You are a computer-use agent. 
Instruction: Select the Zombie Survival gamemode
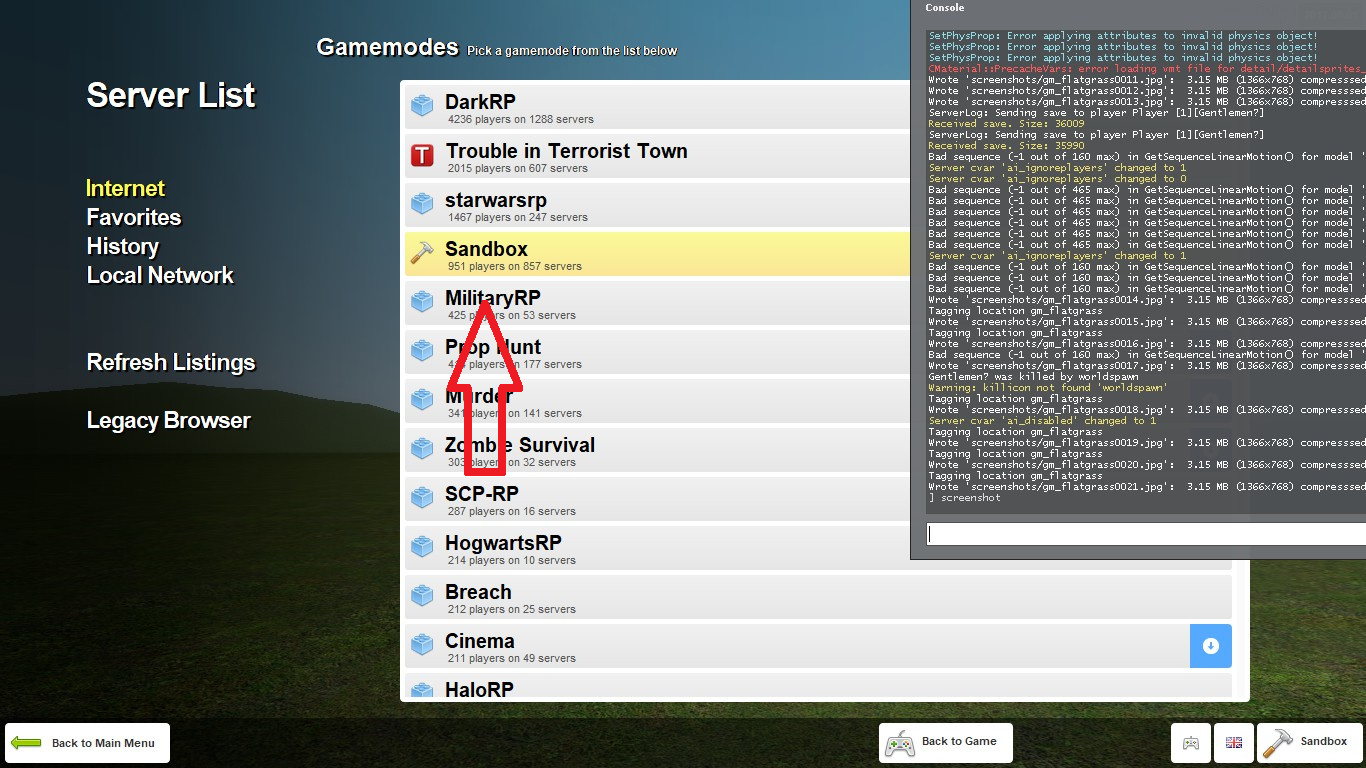[x=658, y=449]
